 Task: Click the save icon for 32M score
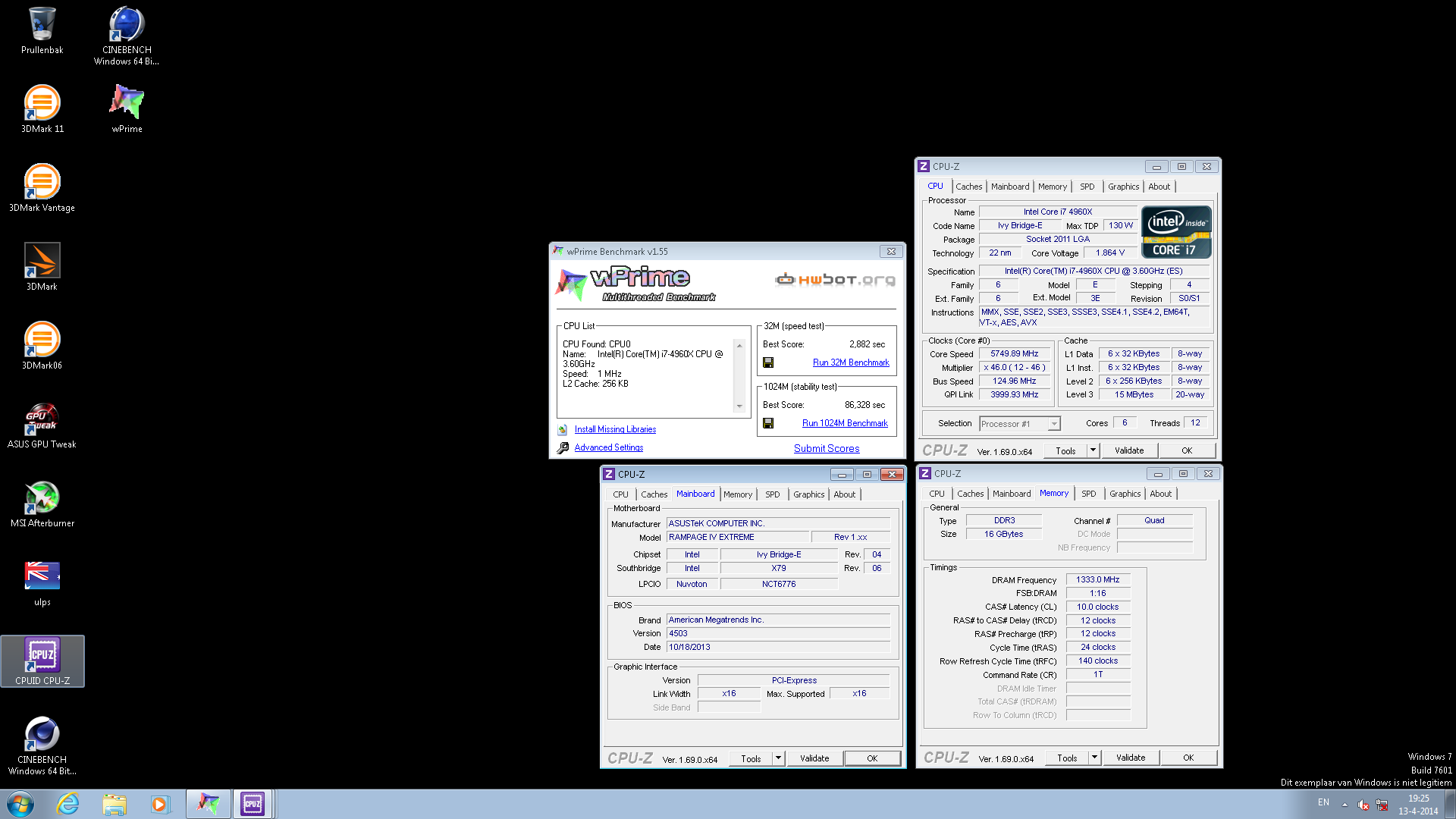coord(768,362)
